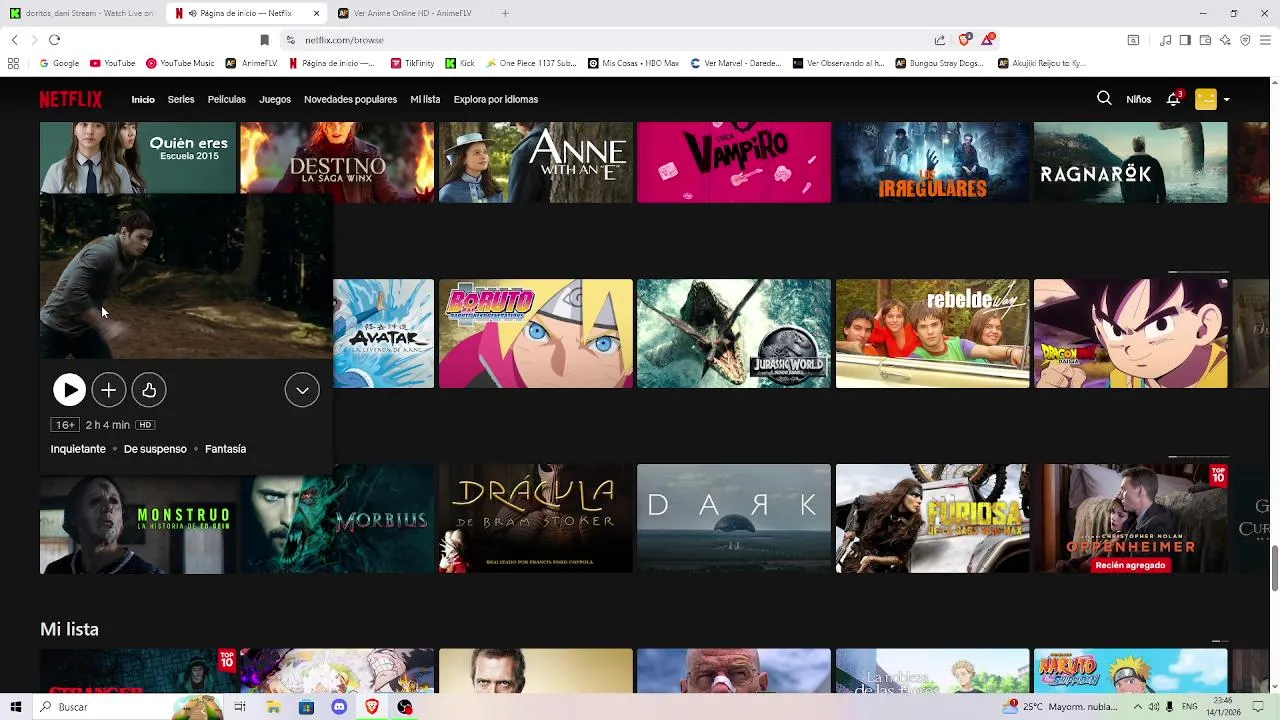Viewport: 1280px width, 720px height.
Task: Open Rebelde Way title card
Action: (x=932, y=333)
